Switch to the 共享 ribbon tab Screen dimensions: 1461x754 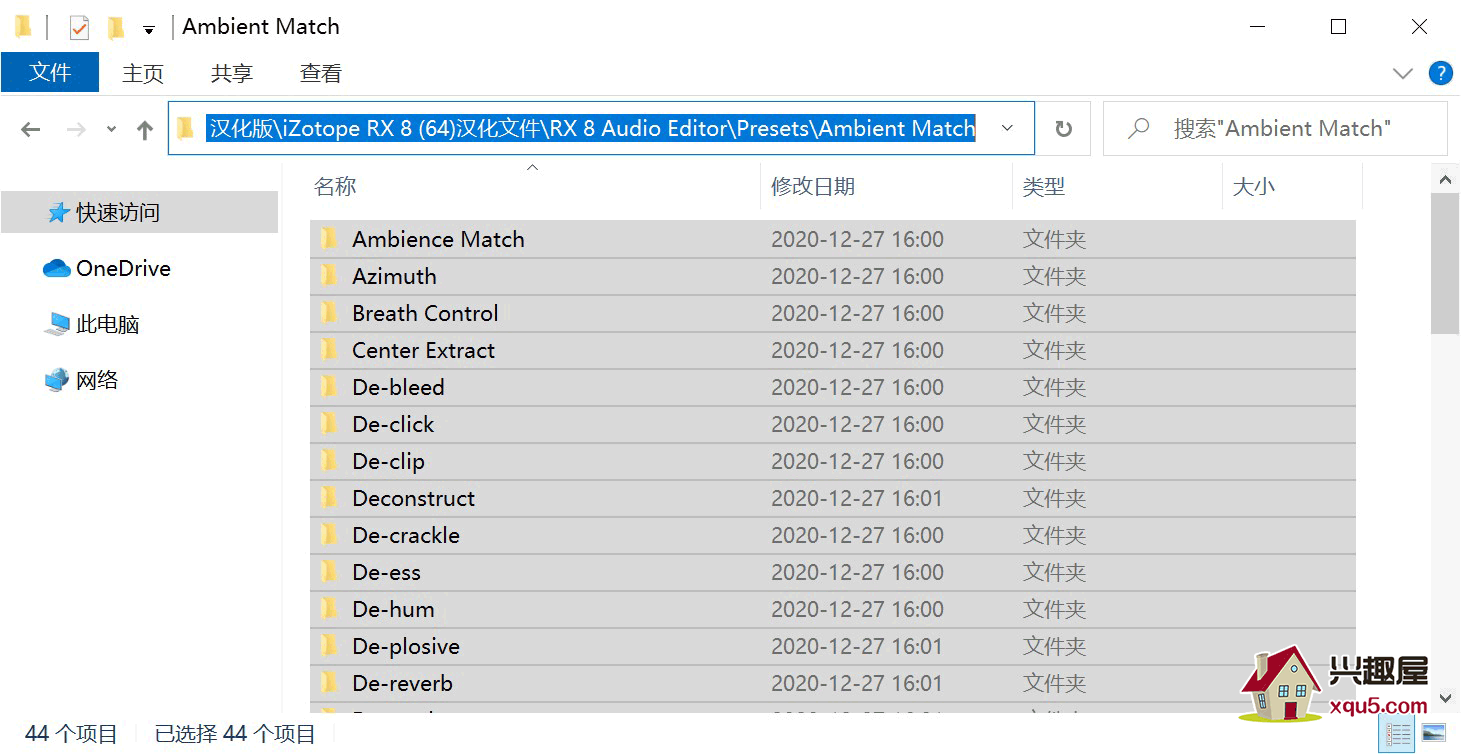click(x=232, y=73)
